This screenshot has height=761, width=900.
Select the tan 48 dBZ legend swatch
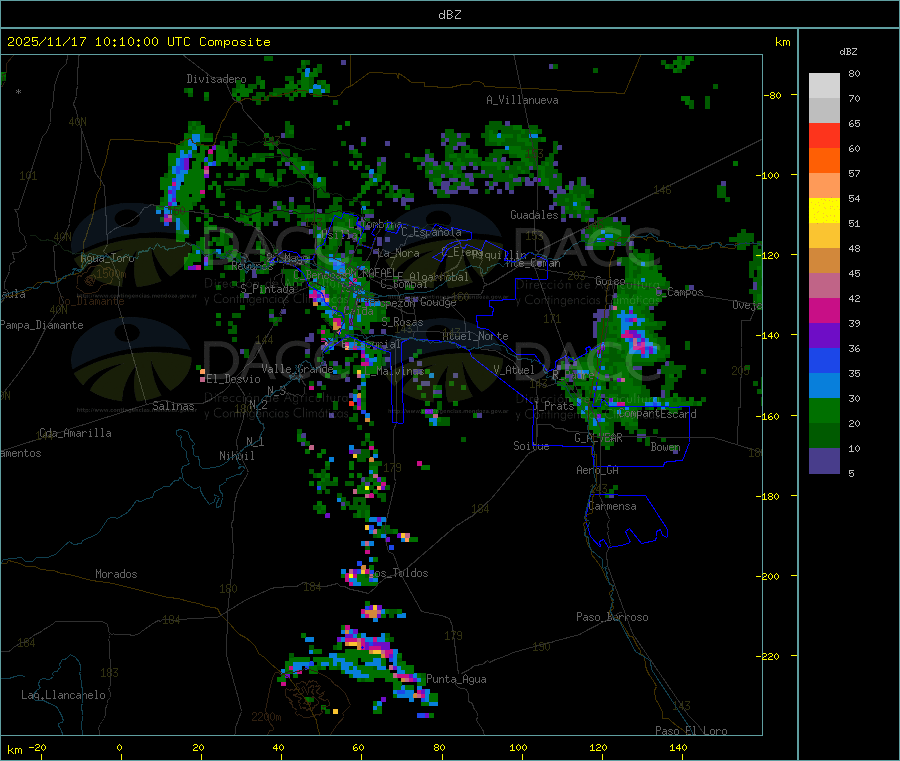tap(824, 261)
